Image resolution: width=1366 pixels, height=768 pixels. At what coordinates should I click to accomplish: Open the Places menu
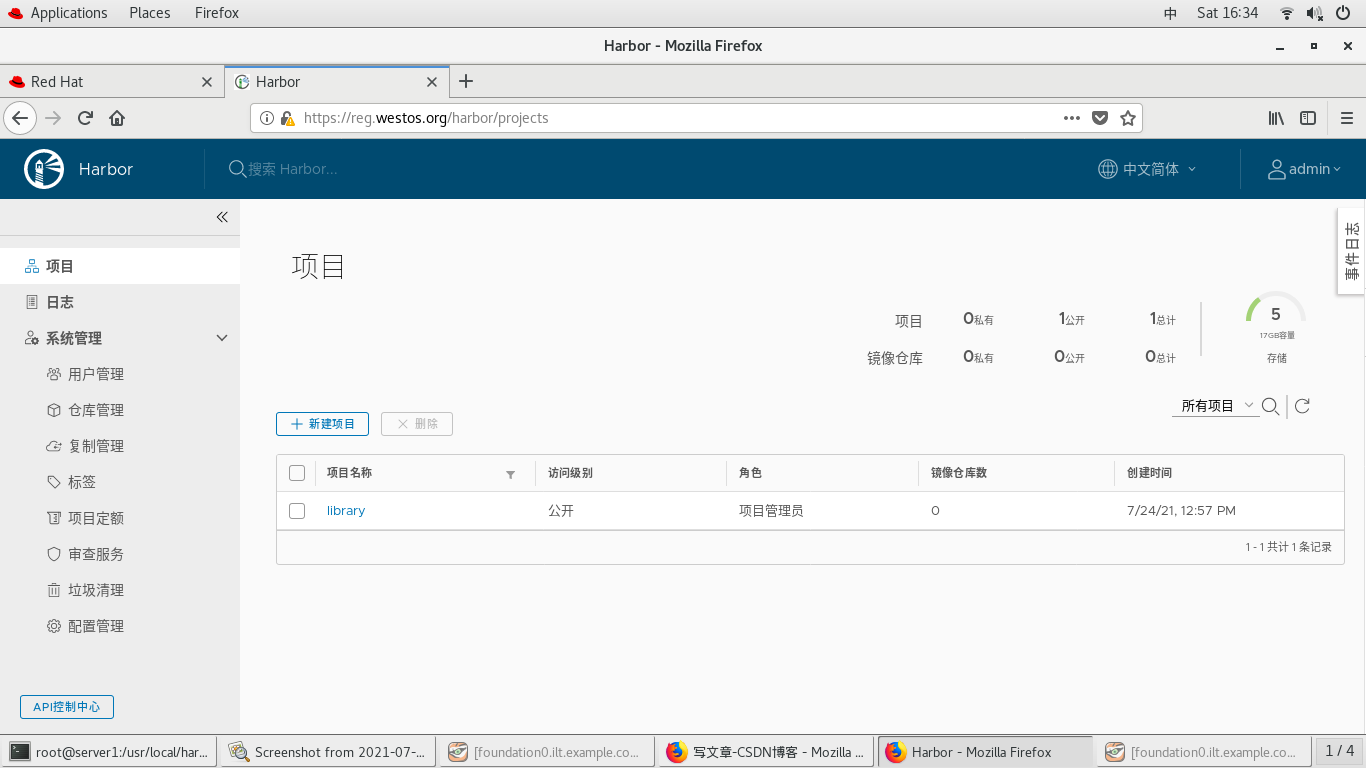[x=150, y=13]
